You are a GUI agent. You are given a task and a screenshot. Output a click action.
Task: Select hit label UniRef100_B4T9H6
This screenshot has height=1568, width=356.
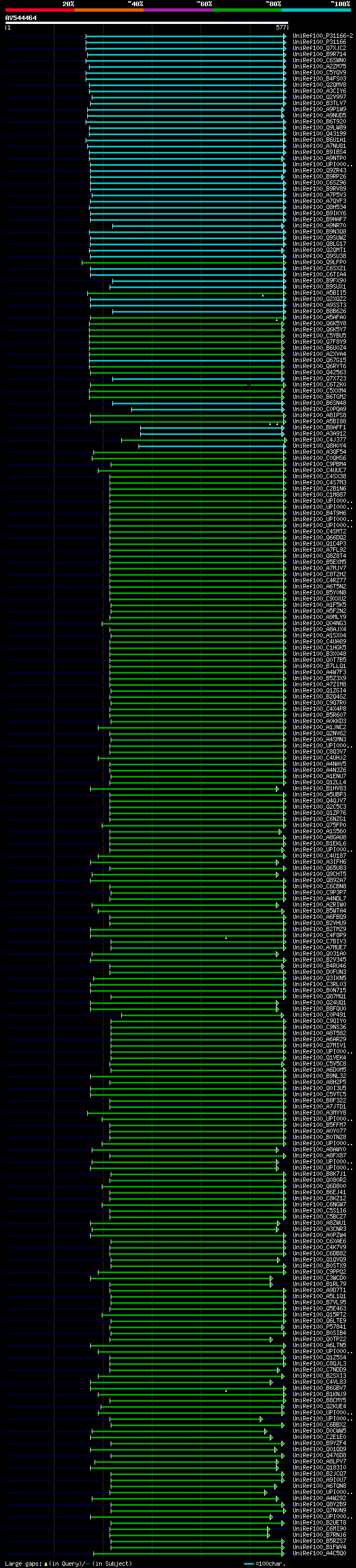tap(319, 513)
